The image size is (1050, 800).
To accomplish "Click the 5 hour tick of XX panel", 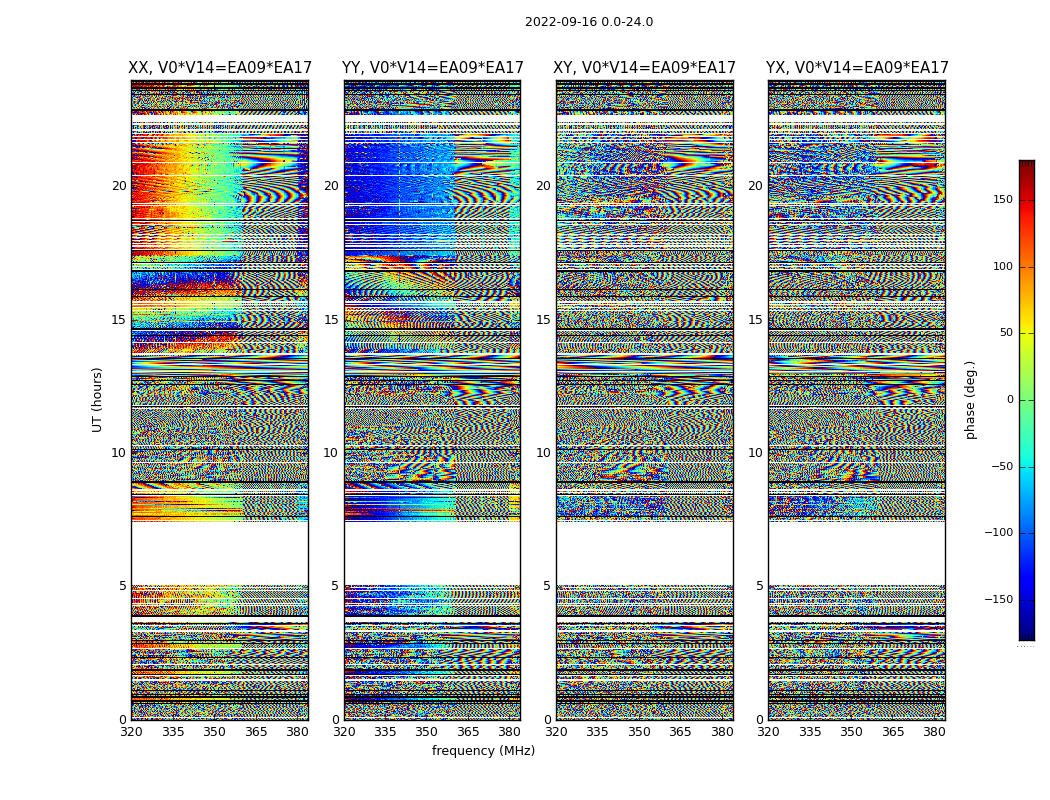I will (123, 586).
